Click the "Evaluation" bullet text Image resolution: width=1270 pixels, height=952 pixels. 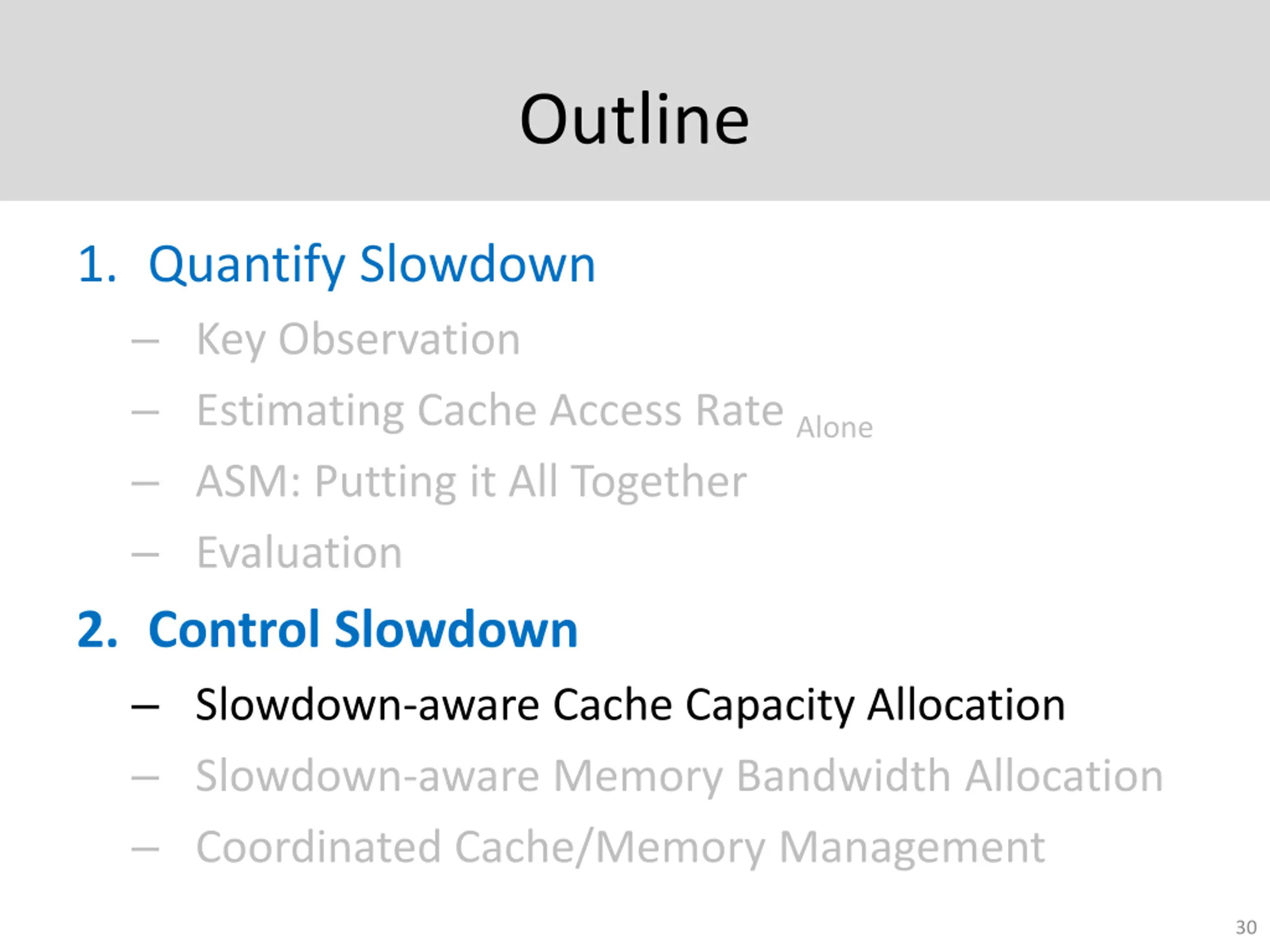(299, 553)
